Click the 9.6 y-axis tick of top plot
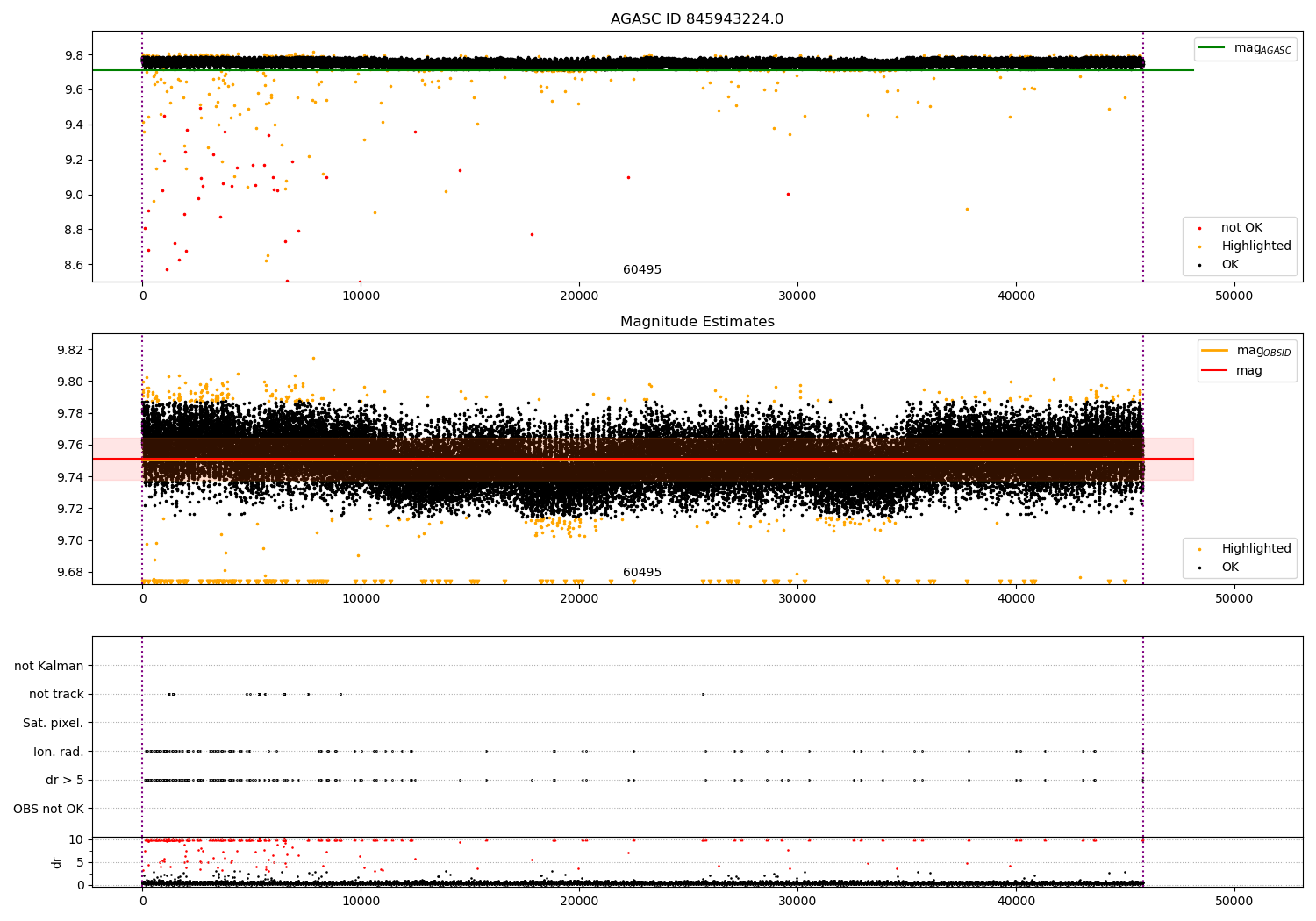1316x921 pixels. coord(74,89)
